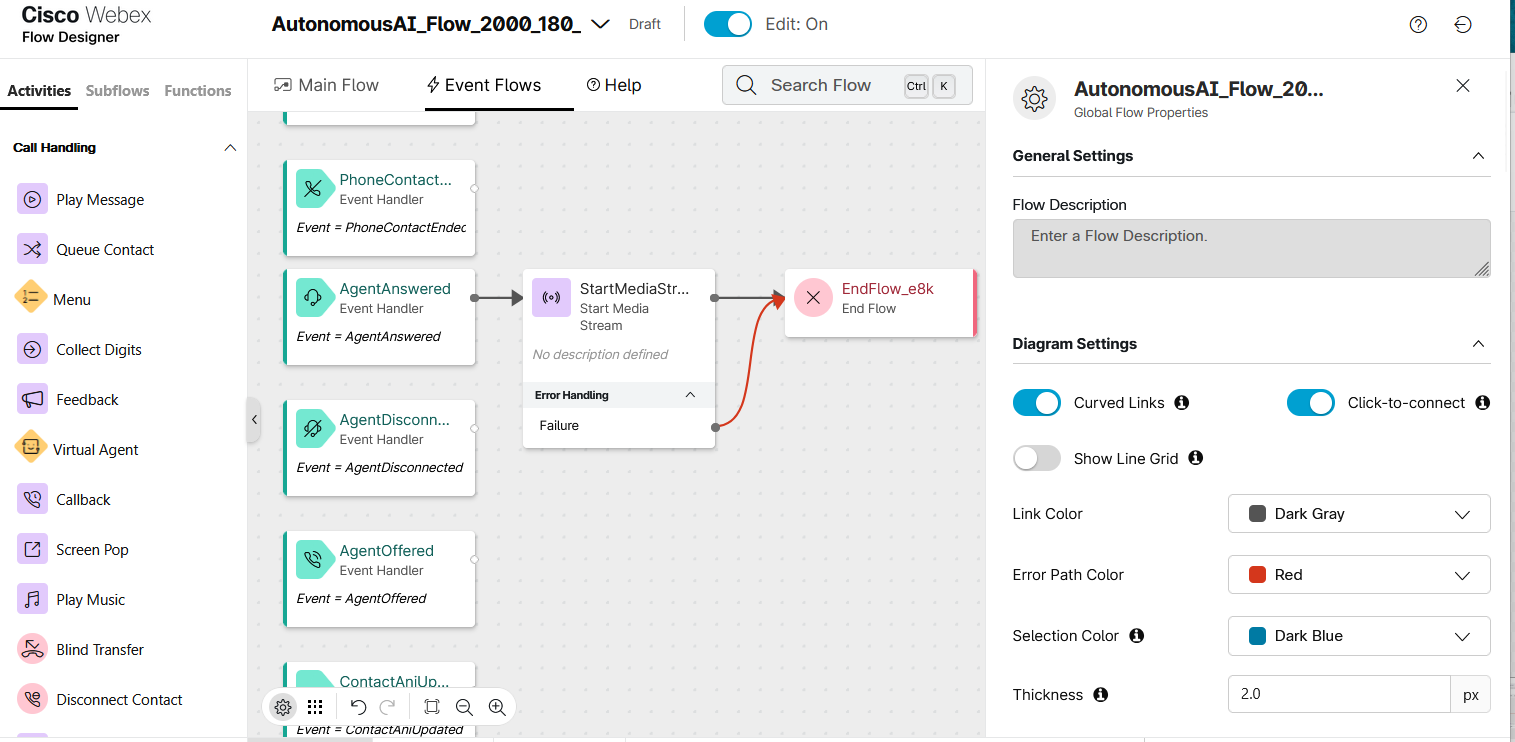This screenshot has height=742, width=1515.
Task: Click the Play Message activity icon
Action: pos(32,199)
